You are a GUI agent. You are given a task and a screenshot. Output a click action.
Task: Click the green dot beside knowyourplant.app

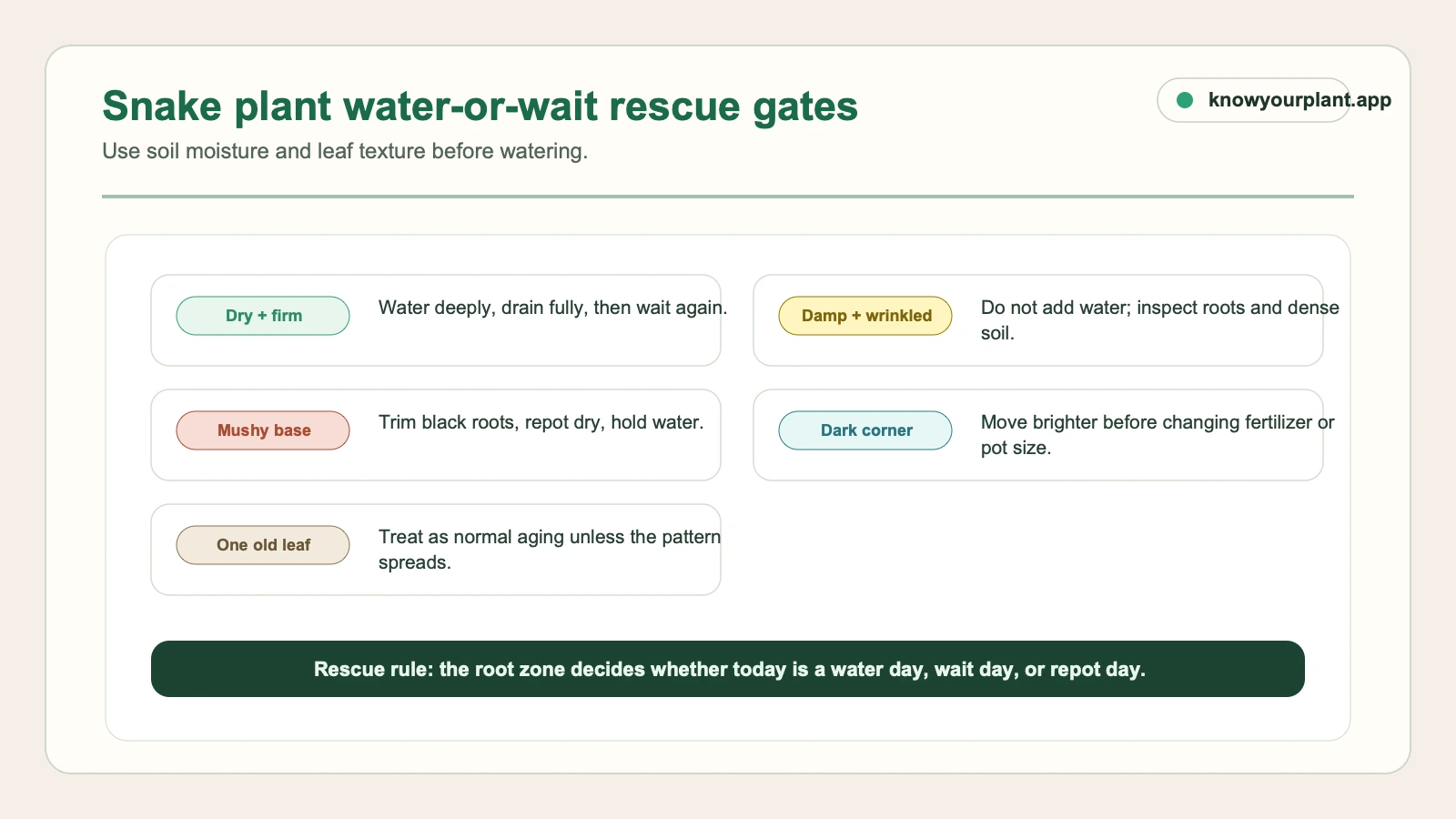[1185, 100]
